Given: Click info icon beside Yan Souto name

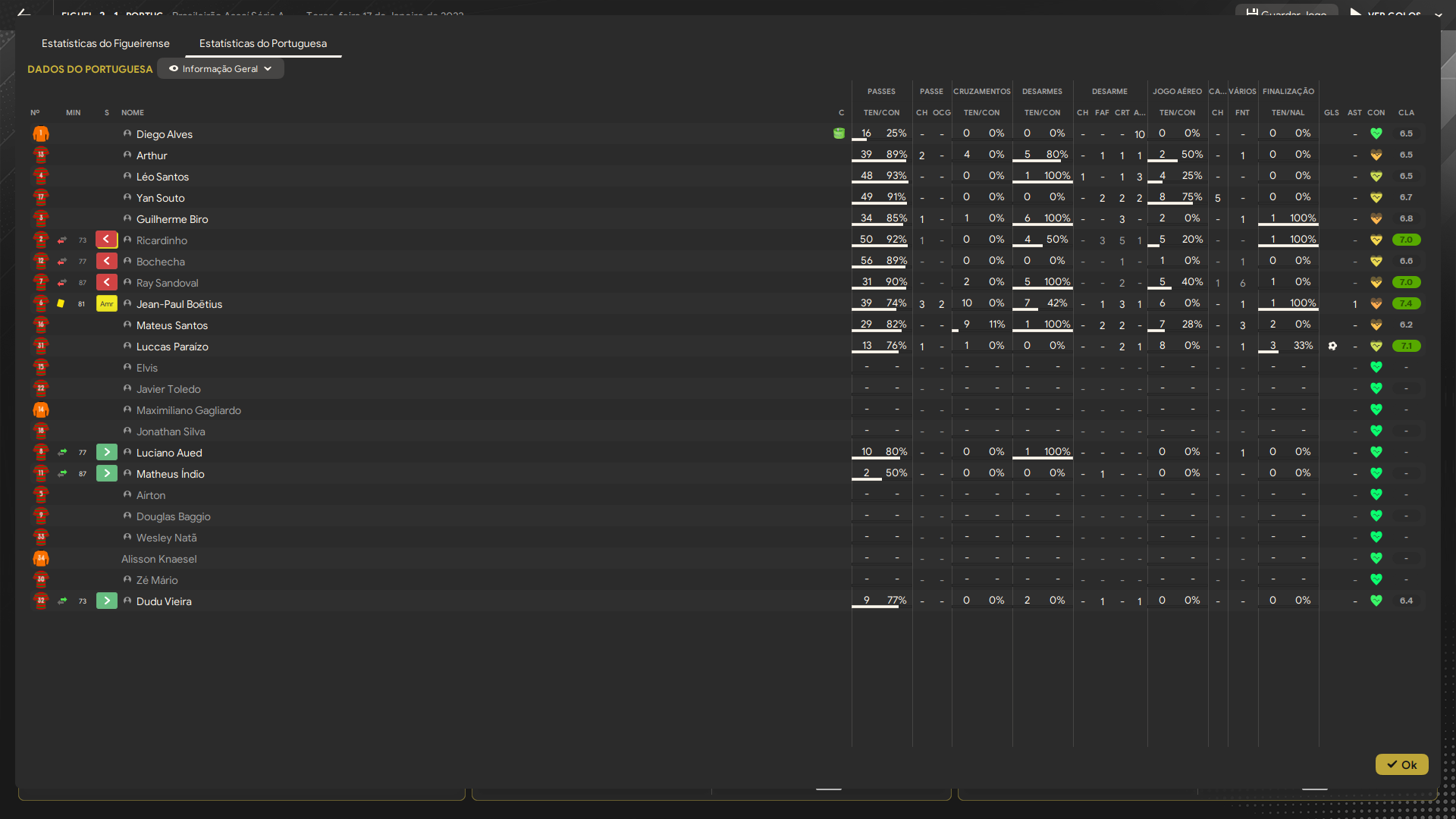Looking at the screenshot, I should point(127,197).
